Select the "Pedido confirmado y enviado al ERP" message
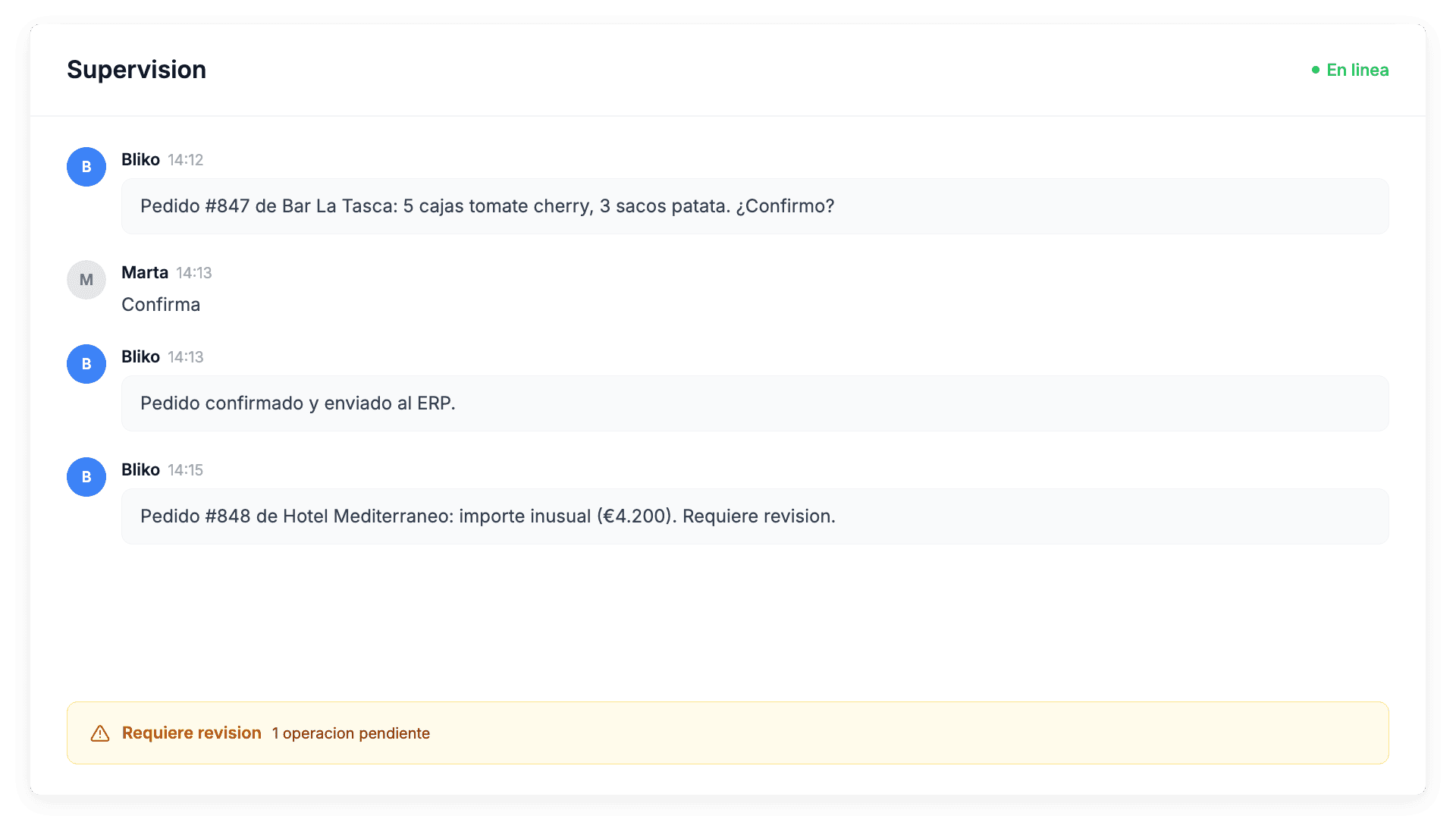The height and width of the screenshot is (819, 1456). click(298, 403)
